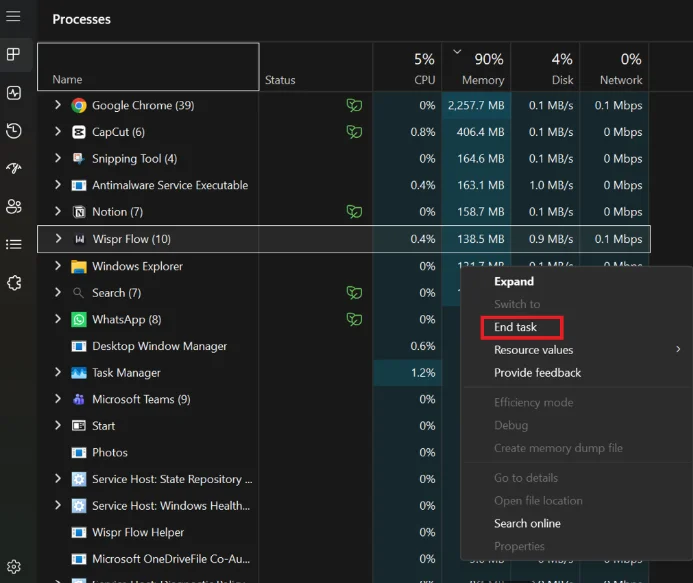Open the Startup apps sidebar icon
Viewport: 693px width, 583px height.
13,168
